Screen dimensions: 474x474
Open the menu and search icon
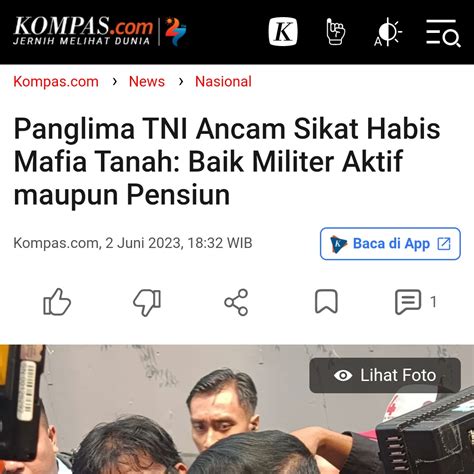(x=443, y=33)
